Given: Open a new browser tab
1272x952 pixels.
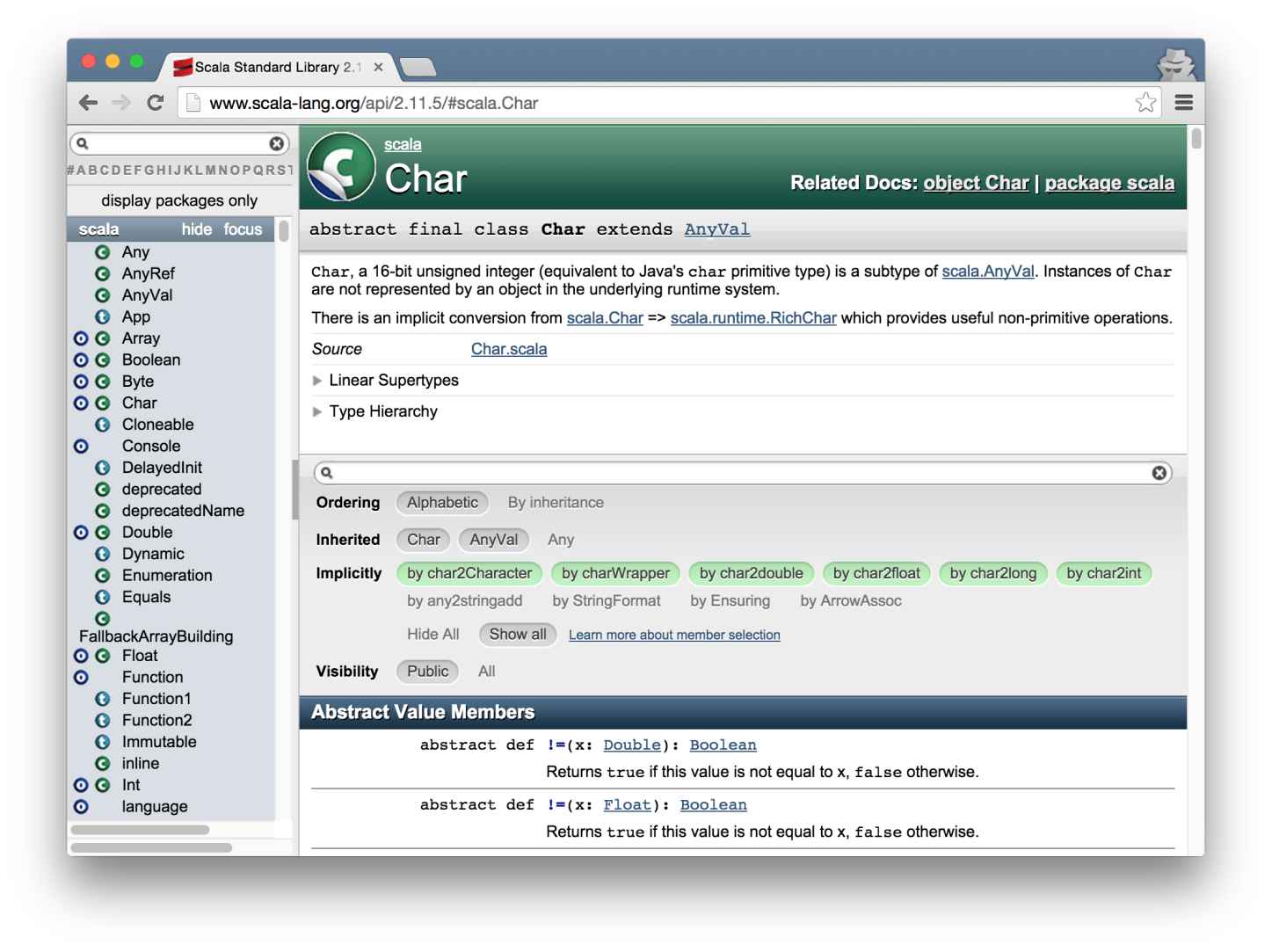Looking at the screenshot, I should tap(418, 67).
